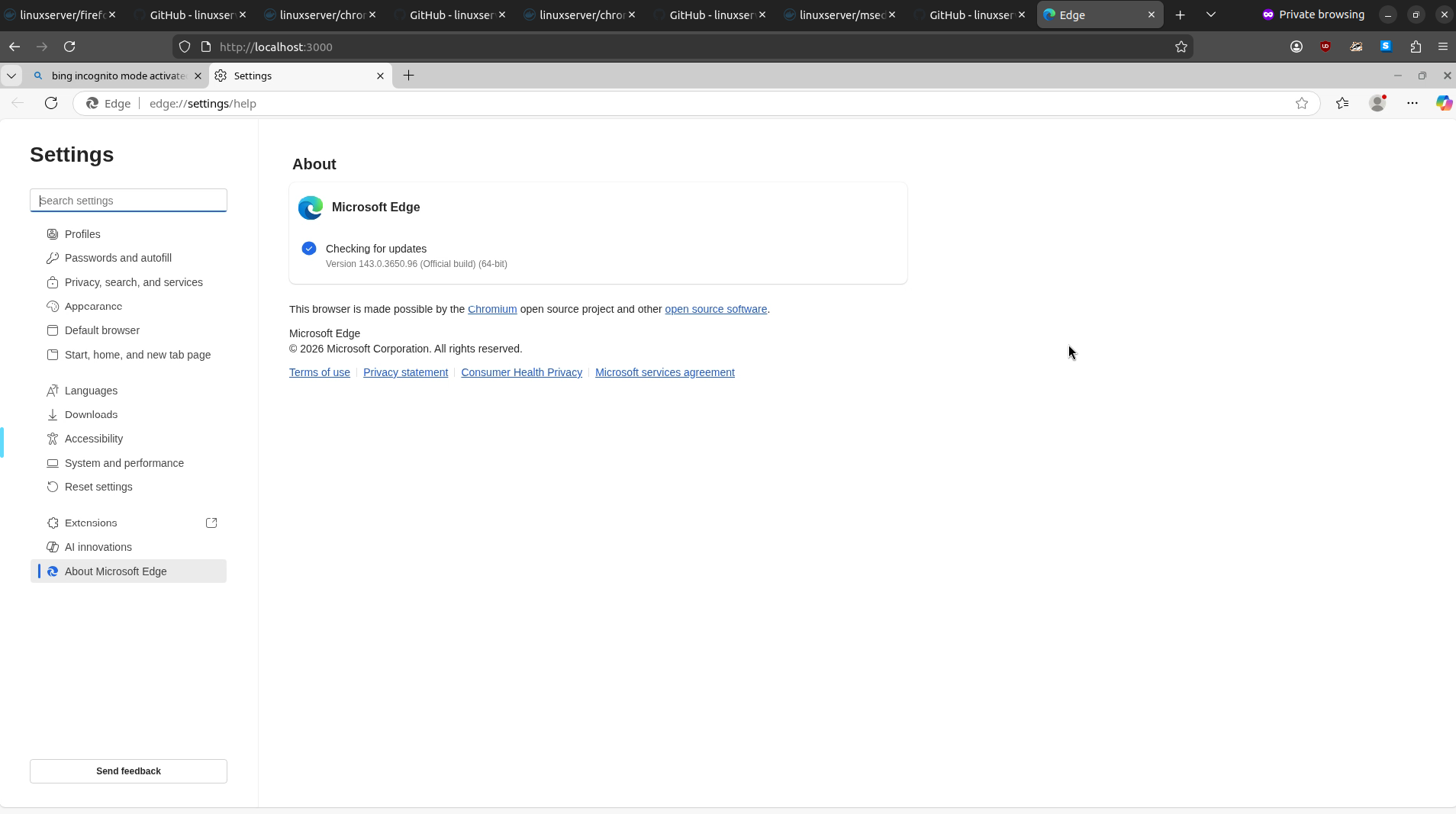
Task: Open Copilot from Edge's toolbar
Action: coord(1443,103)
